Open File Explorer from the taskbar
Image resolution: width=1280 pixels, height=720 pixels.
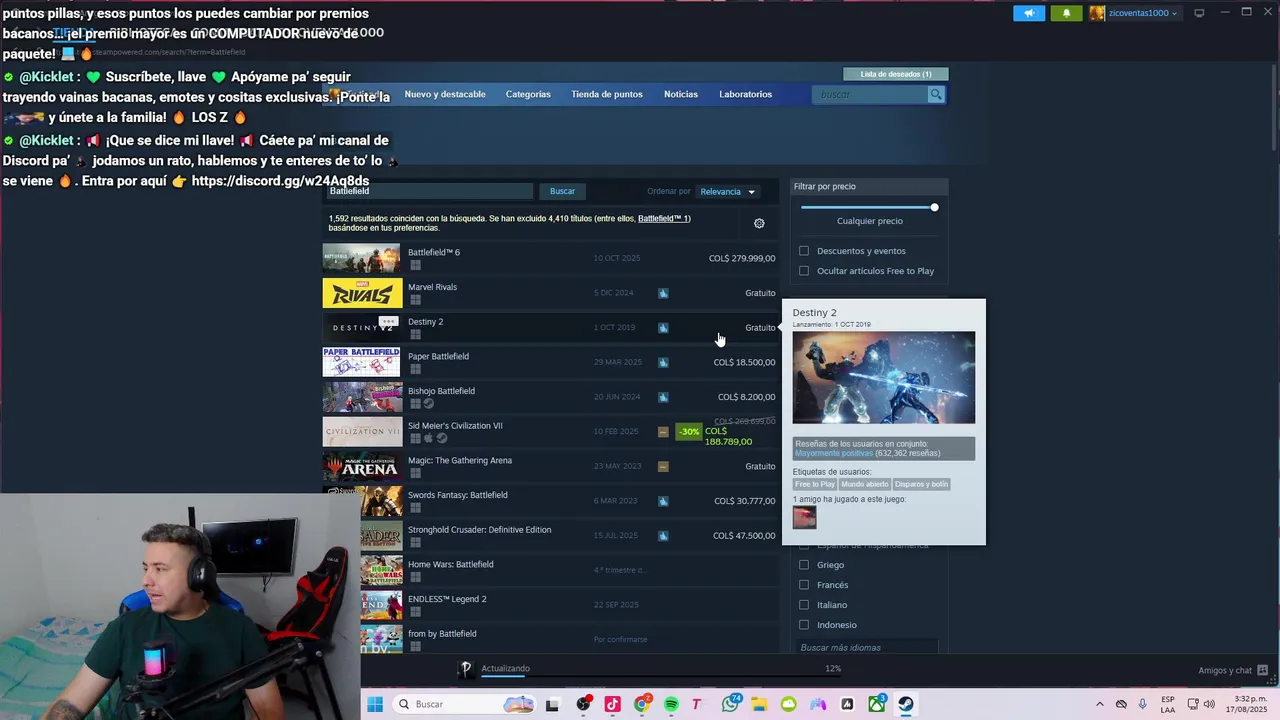pos(759,704)
